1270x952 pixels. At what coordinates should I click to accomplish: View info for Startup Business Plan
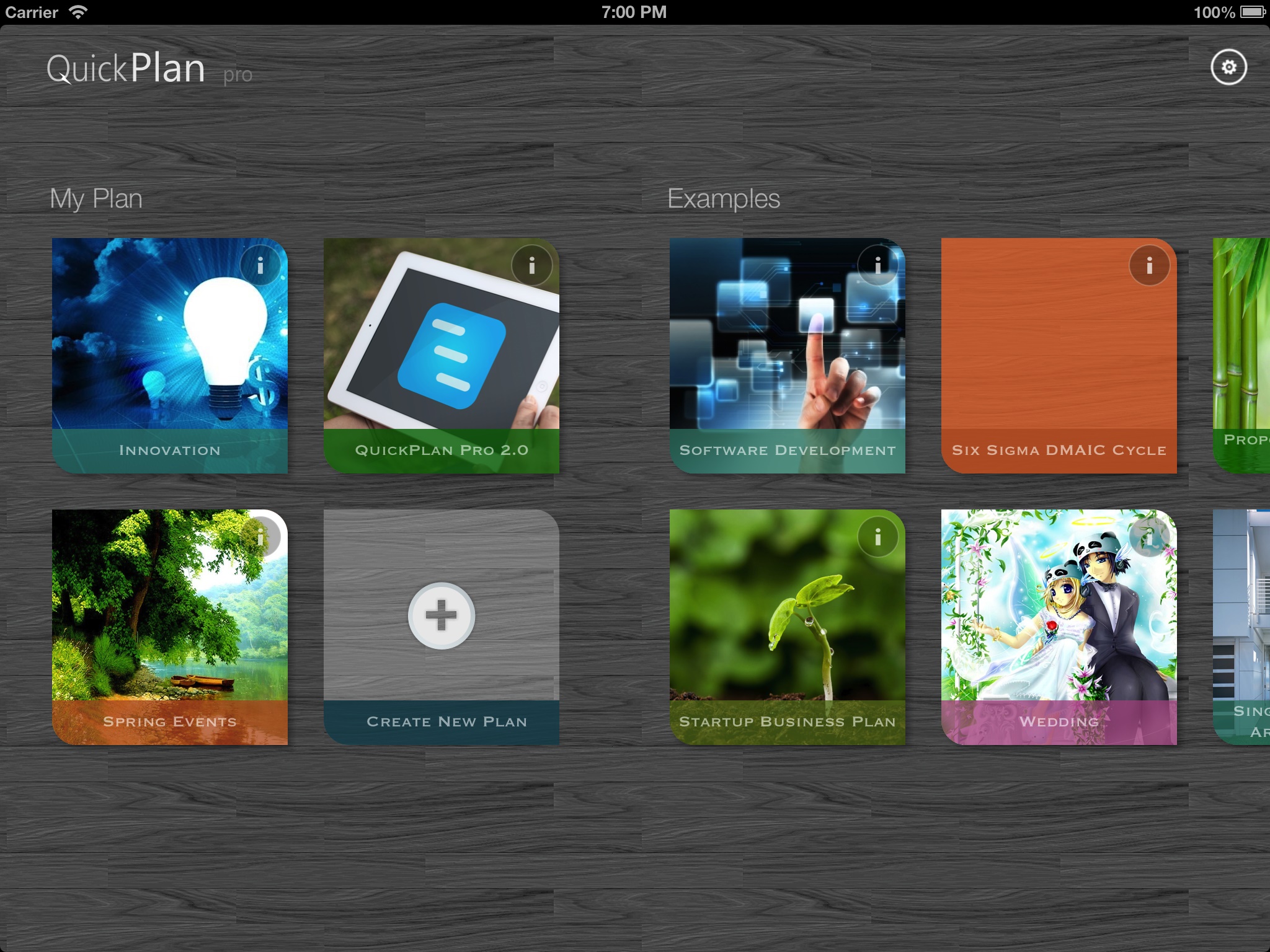point(877,537)
